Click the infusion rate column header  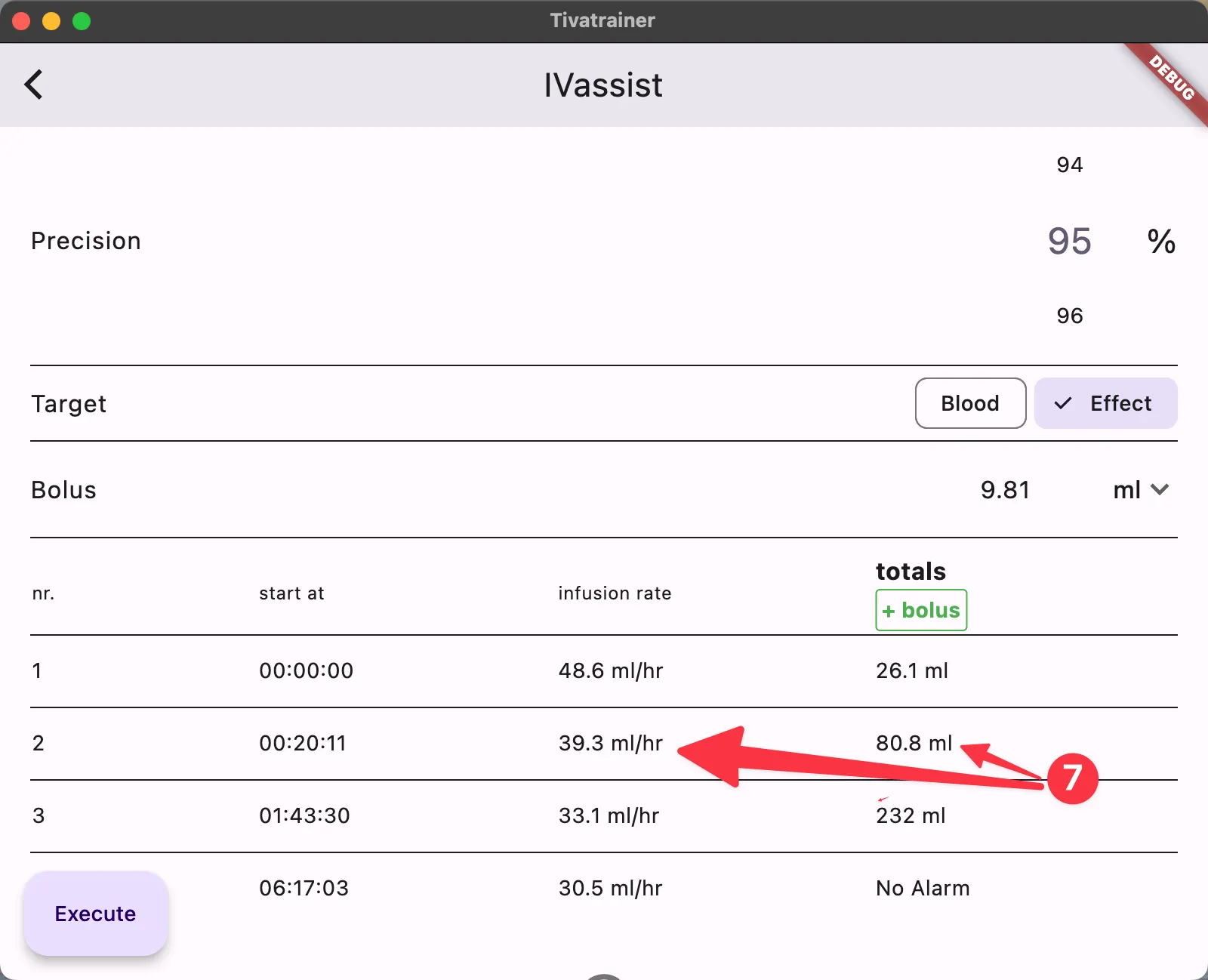pos(615,593)
